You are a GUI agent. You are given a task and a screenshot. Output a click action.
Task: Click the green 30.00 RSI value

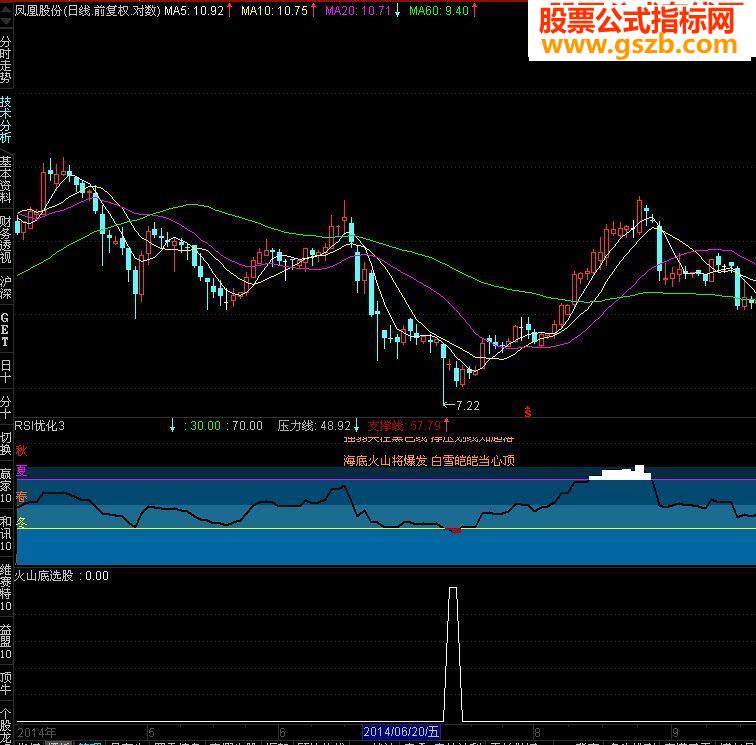tap(205, 426)
